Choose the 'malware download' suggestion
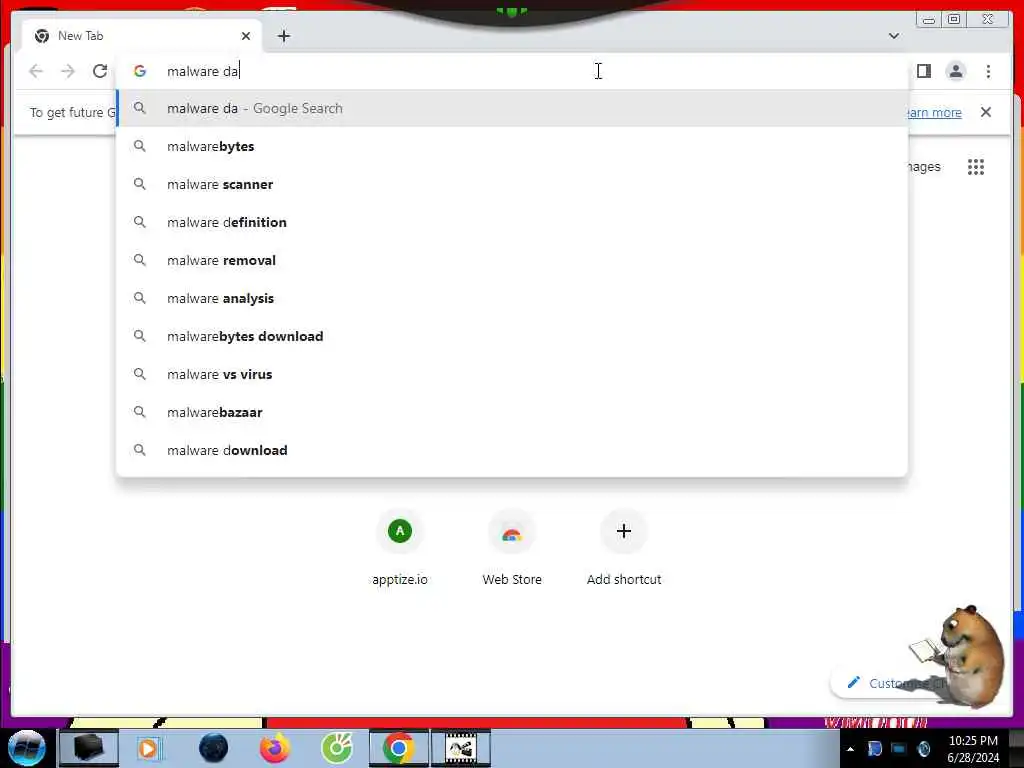The image size is (1024, 768). [512, 450]
